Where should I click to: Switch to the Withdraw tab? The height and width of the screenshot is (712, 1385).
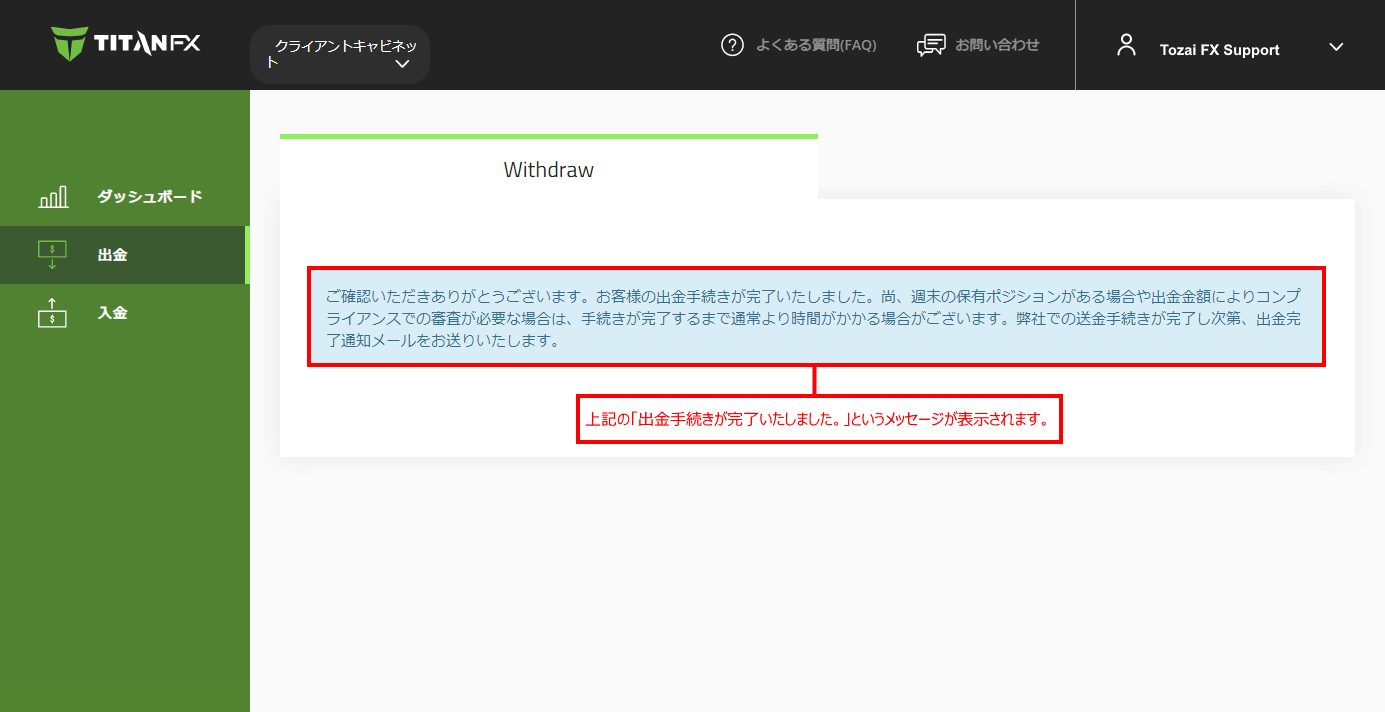tap(548, 169)
